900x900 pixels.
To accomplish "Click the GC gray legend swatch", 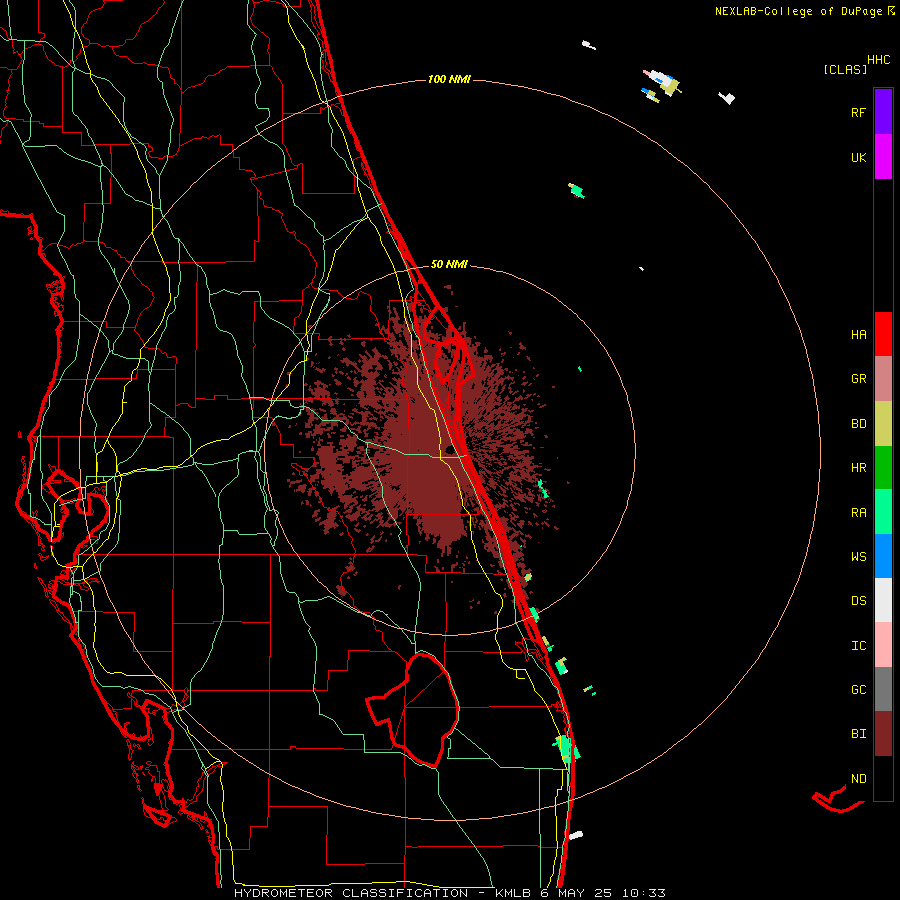I will [x=883, y=689].
